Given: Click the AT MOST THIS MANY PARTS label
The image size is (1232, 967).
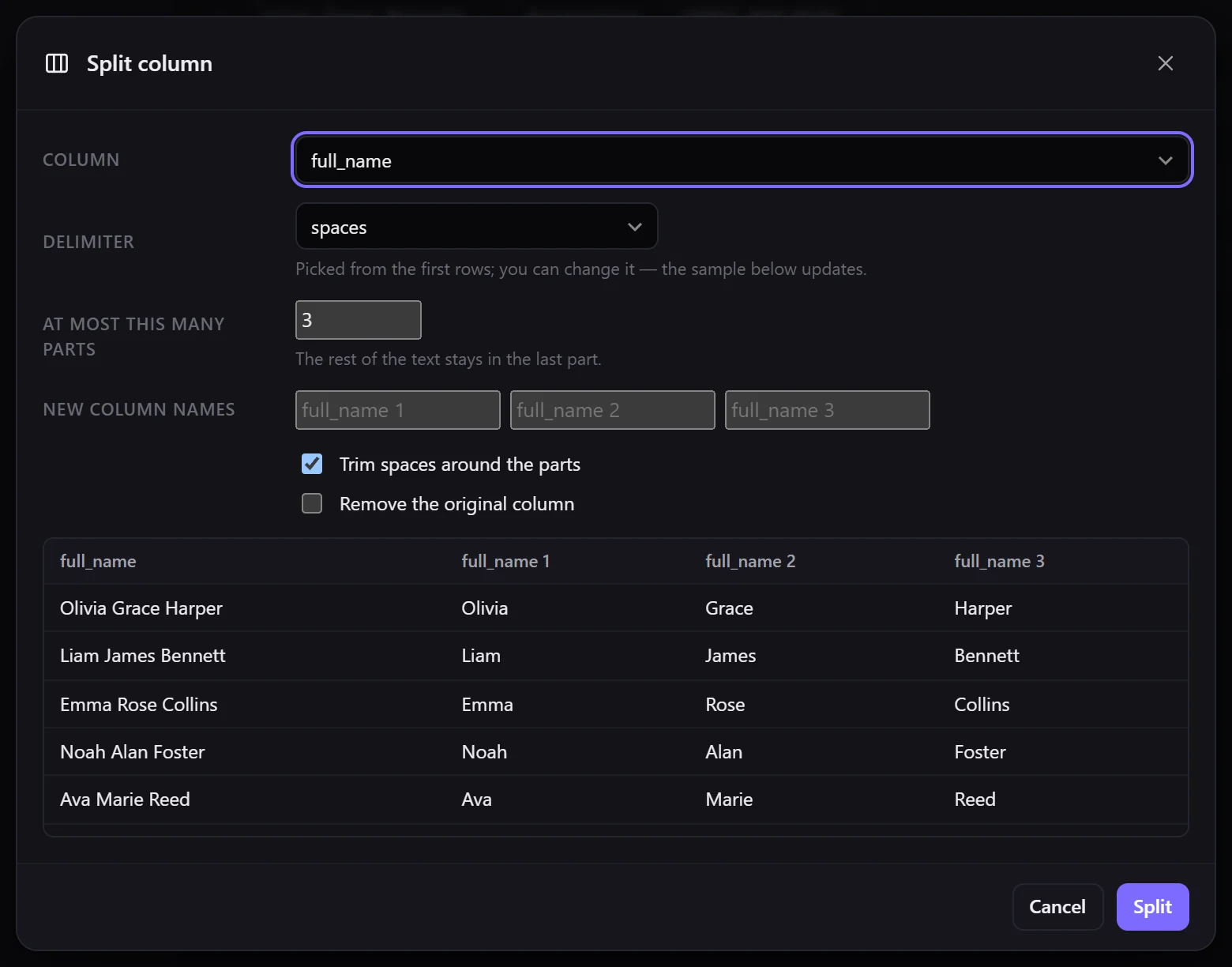Looking at the screenshot, I should pos(133,337).
